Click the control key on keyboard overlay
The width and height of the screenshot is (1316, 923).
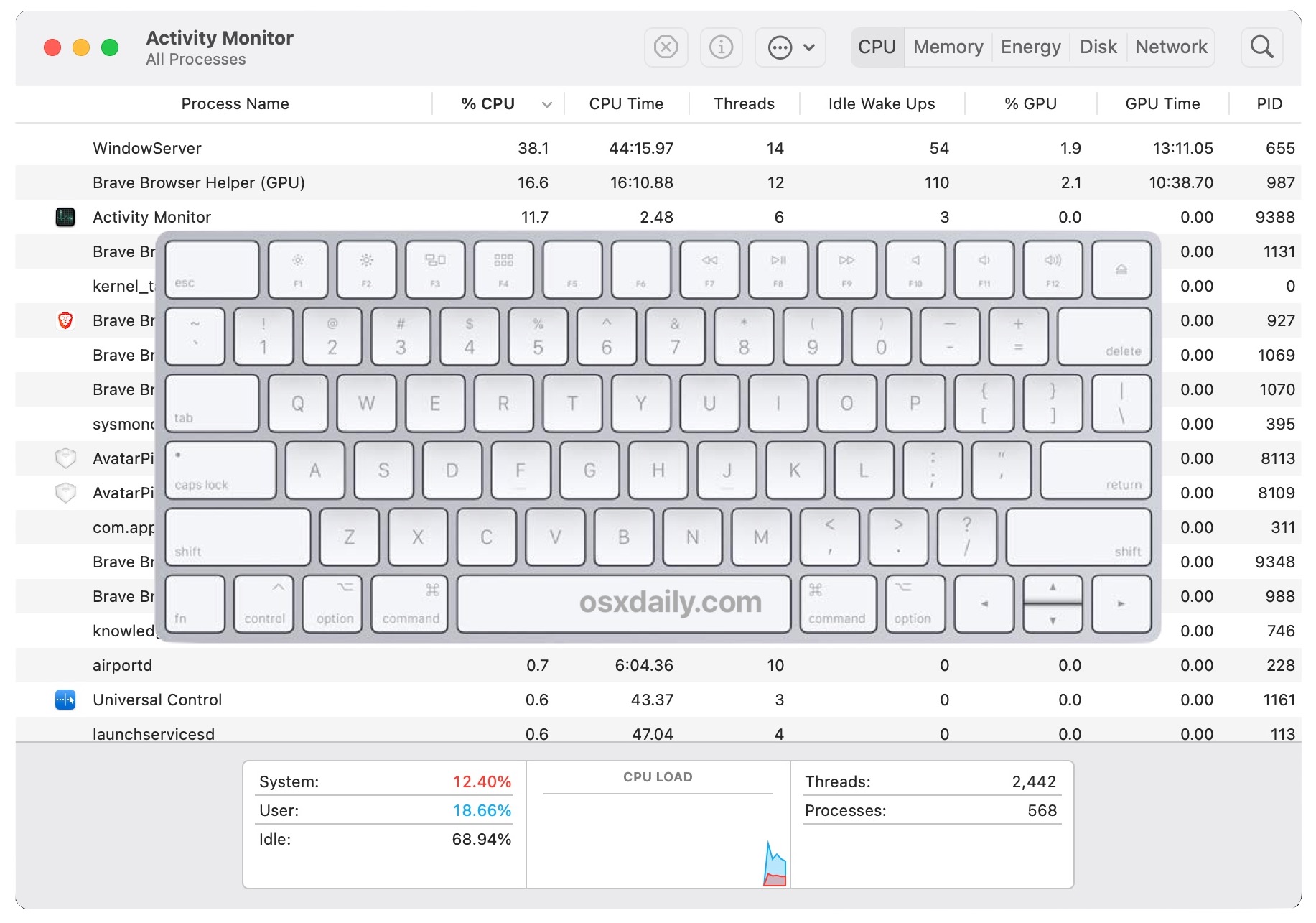[263, 603]
